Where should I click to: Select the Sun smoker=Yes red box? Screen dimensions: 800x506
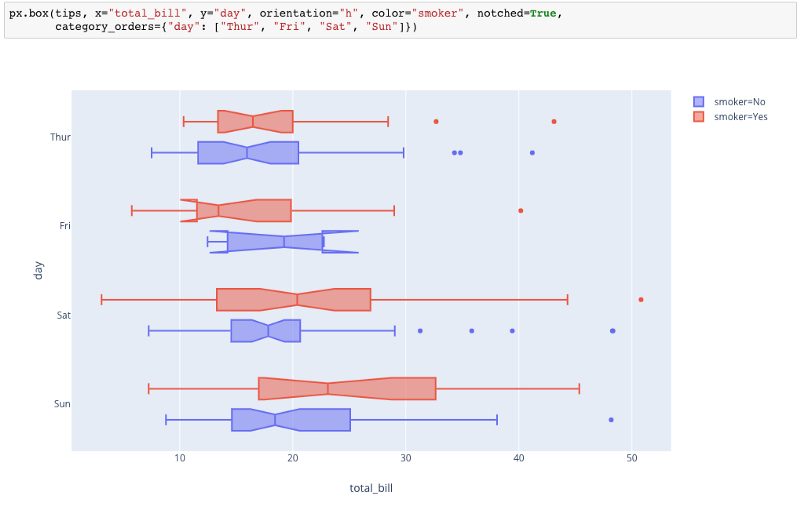347,389
